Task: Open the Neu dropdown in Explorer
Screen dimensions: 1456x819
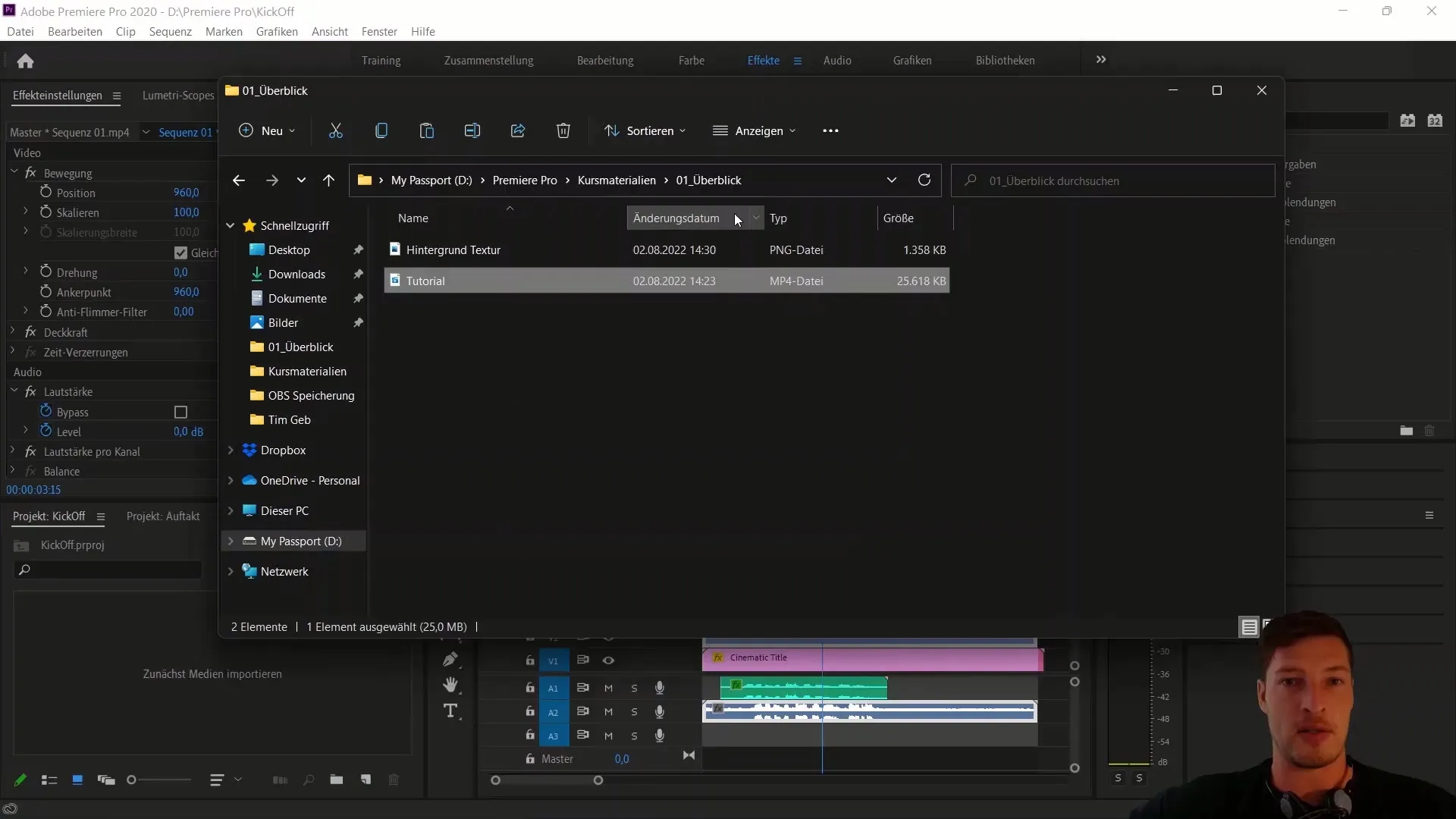Action: point(267,130)
